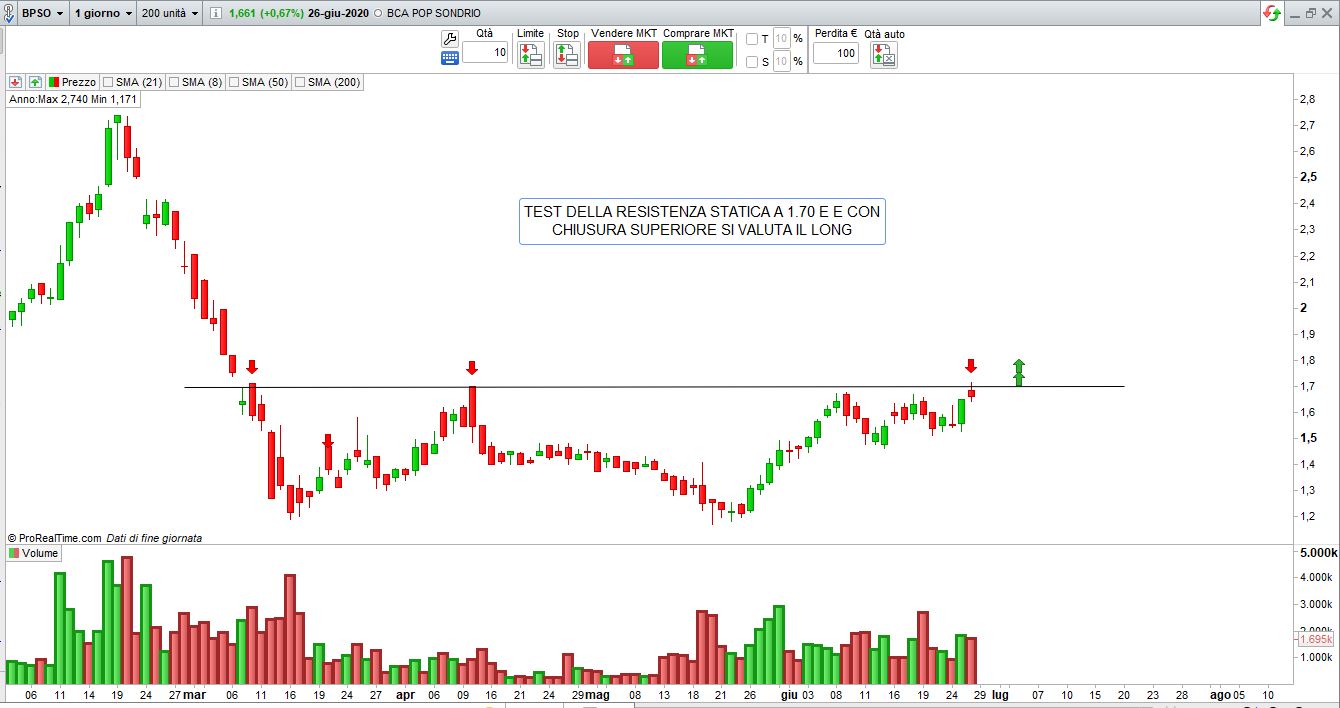Image resolution: width=1340 pixels, height=708 pixels.
Task: Open the info icon beside price
Action: (x=215, y=13)
